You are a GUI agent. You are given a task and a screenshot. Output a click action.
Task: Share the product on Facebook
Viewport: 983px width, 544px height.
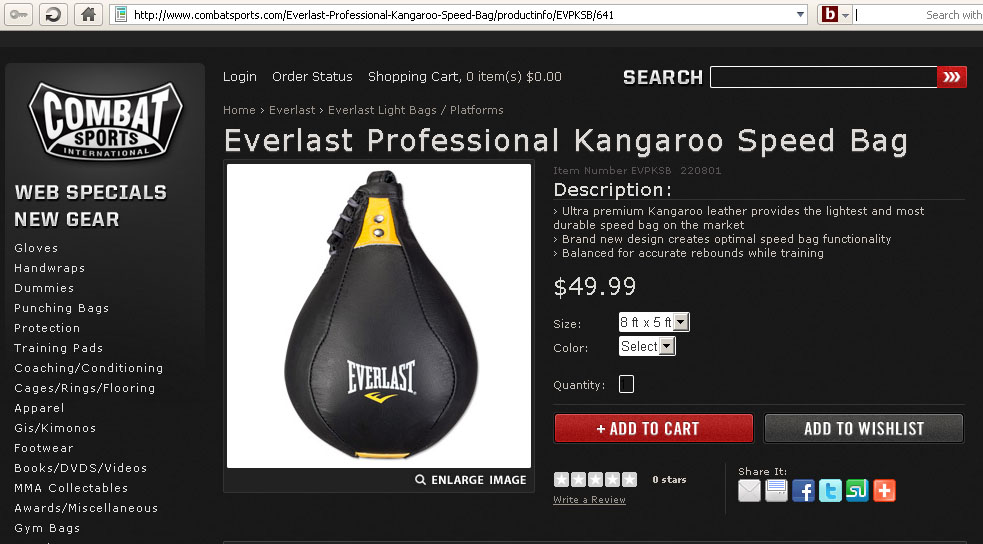pos(803,490)
